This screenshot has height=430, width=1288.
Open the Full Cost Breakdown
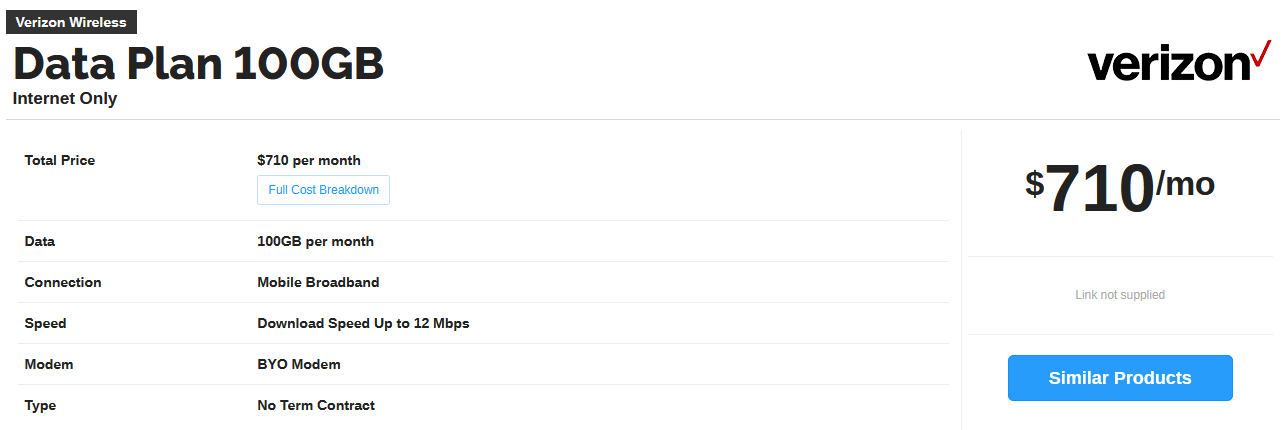coord(323,190)
